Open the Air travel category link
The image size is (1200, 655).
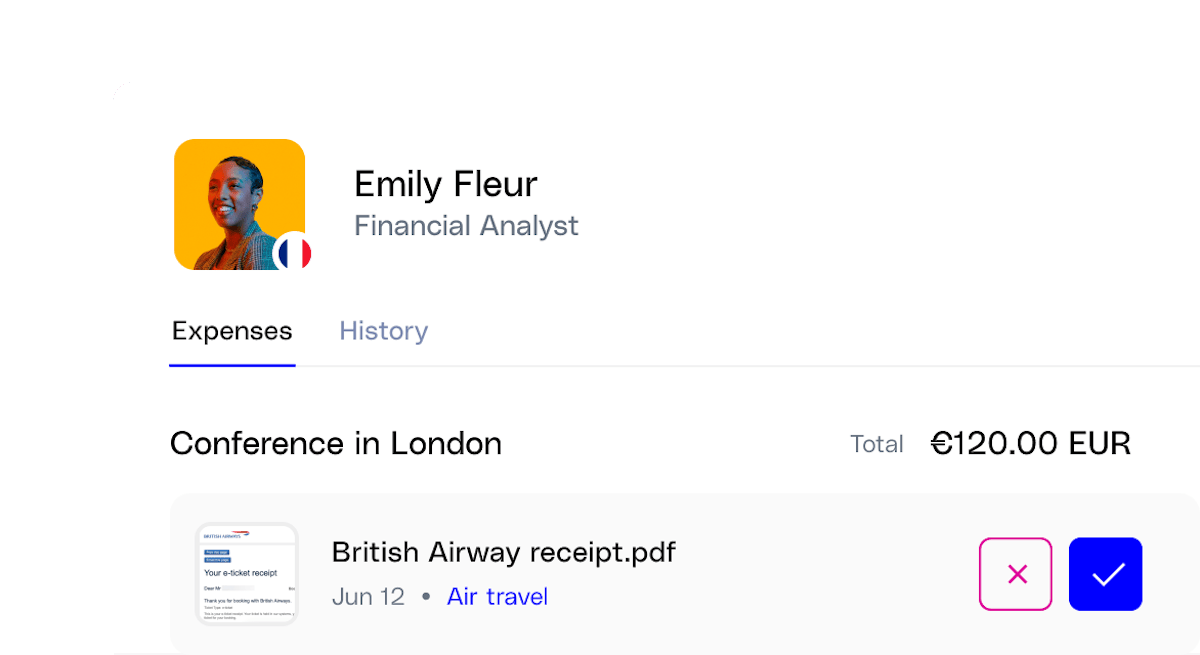(497, 597)
